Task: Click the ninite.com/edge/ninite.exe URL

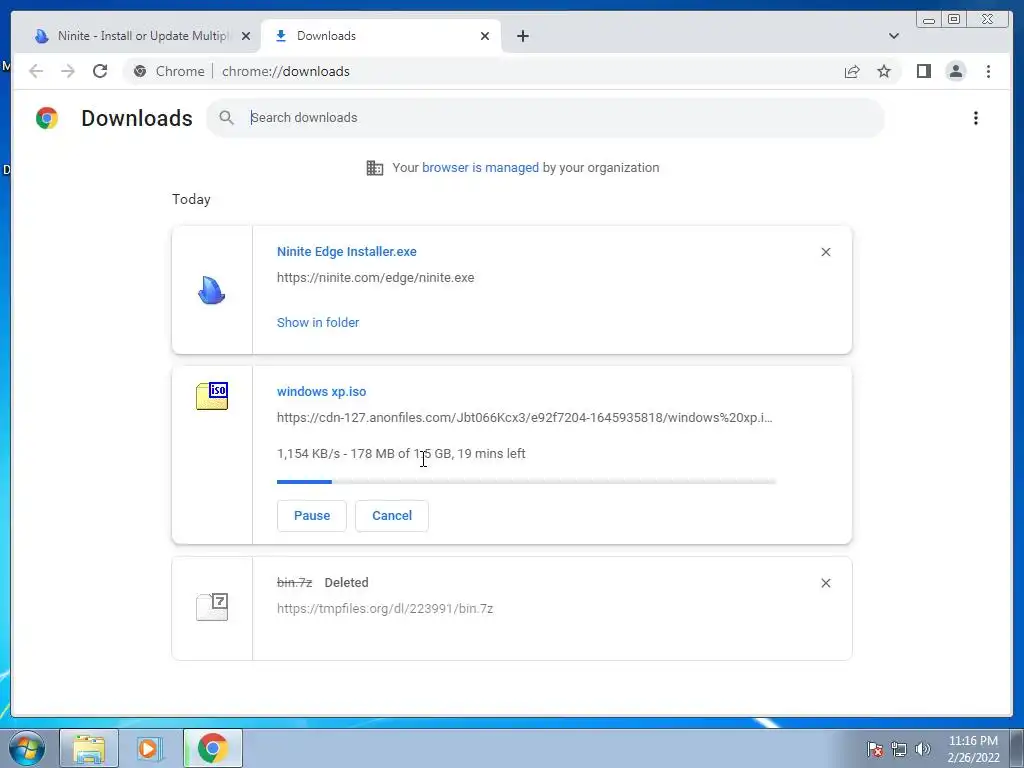Action: pos(376,278)
